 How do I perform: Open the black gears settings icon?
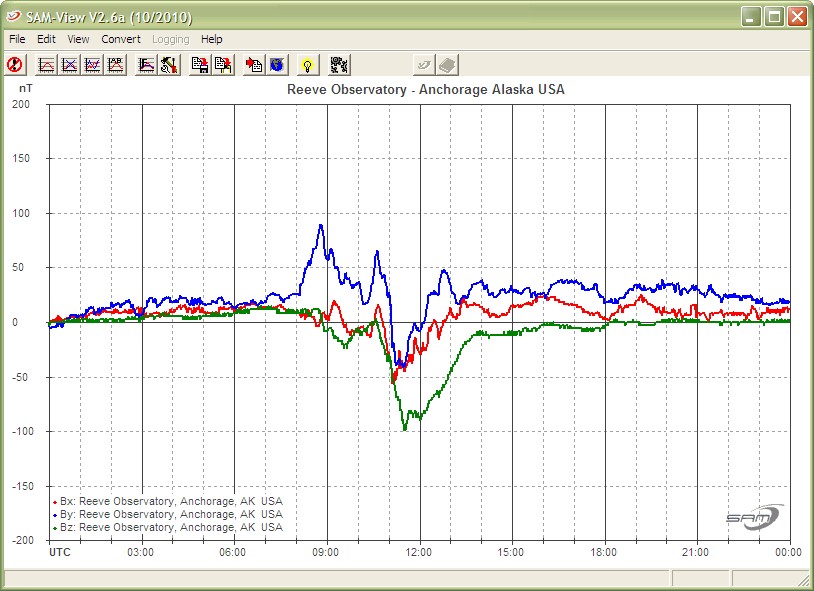tap(340, 65)
